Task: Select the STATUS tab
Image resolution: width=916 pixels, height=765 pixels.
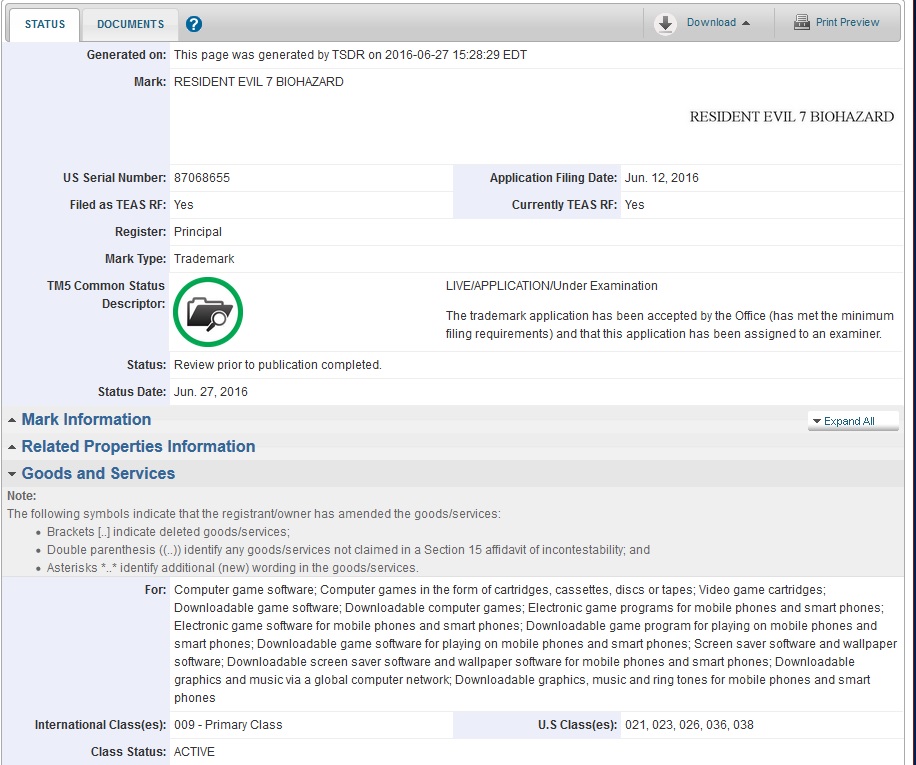Action: (45, 24)
